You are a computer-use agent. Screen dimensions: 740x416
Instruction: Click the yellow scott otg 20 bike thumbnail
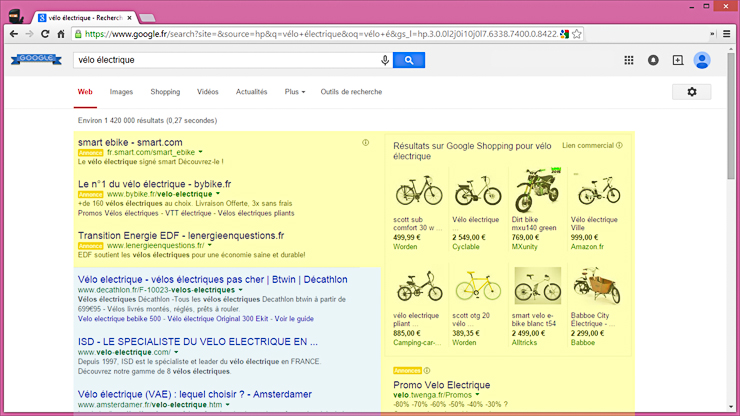[478, 286]
